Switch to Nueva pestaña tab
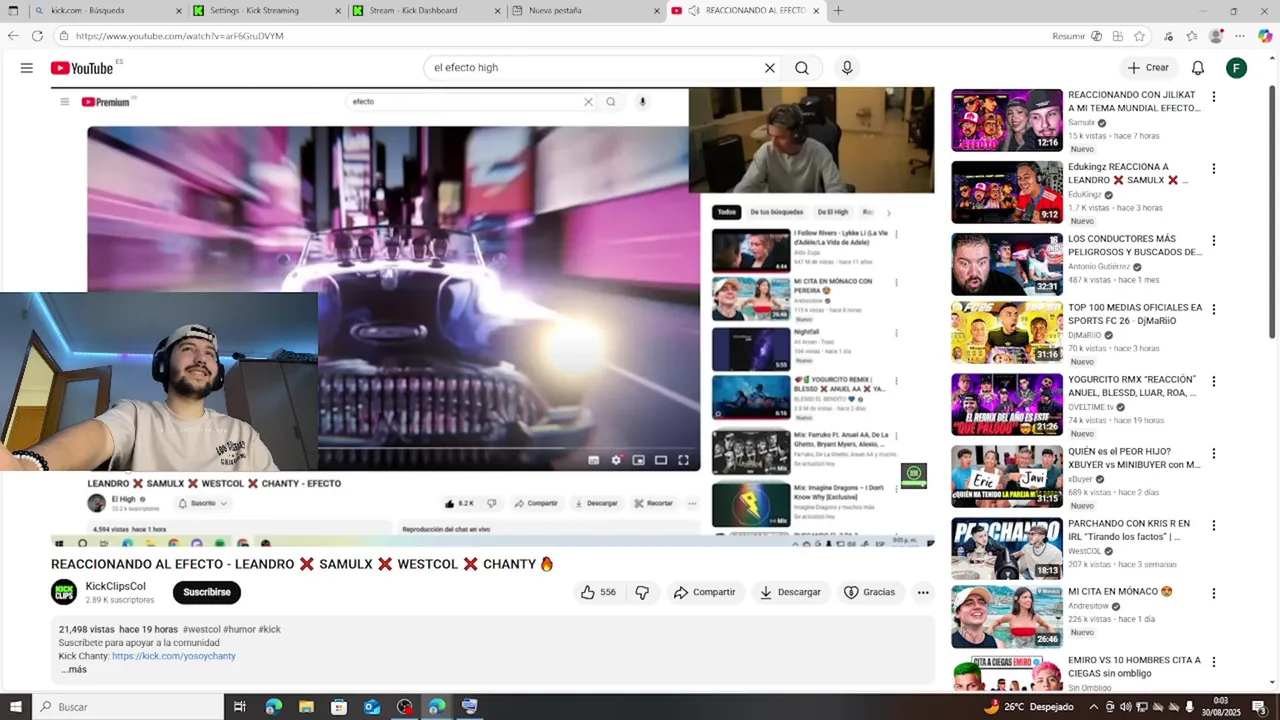 pyautogui.click(x=586, y=11)
